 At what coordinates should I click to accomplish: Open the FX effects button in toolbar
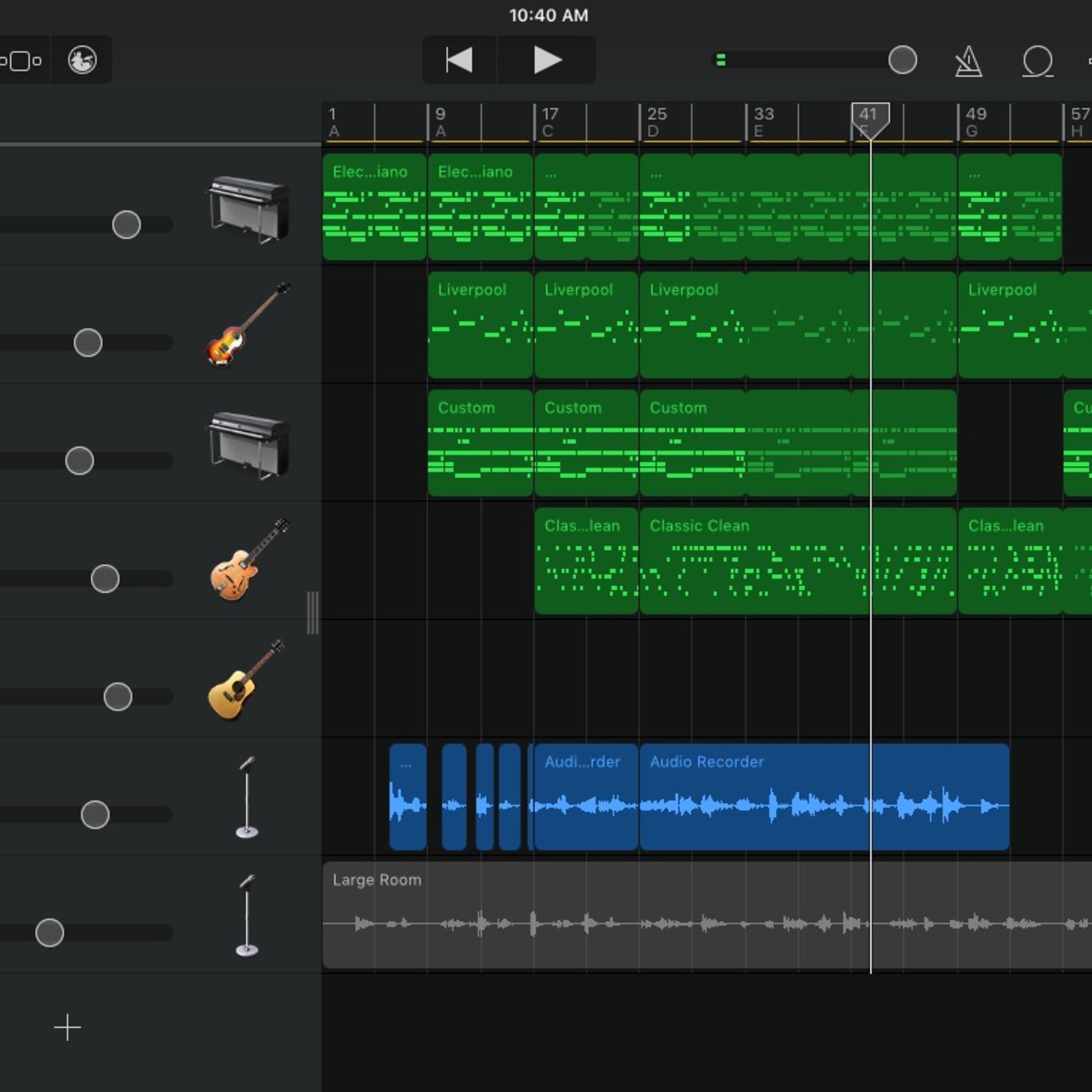tap(82, 60)
